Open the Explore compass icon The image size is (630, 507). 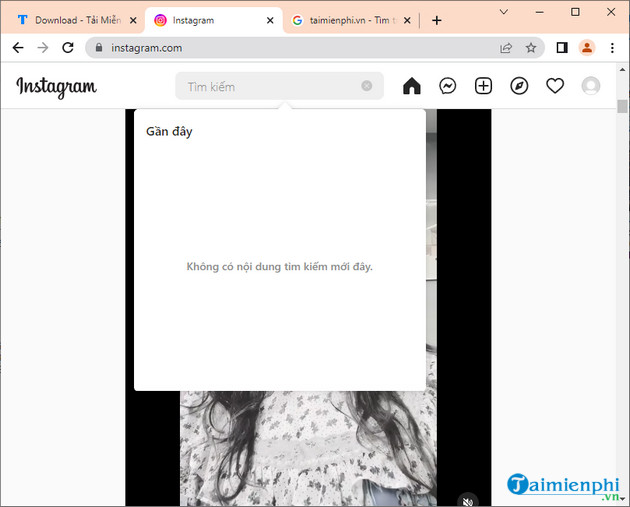(x=519, y=86)
